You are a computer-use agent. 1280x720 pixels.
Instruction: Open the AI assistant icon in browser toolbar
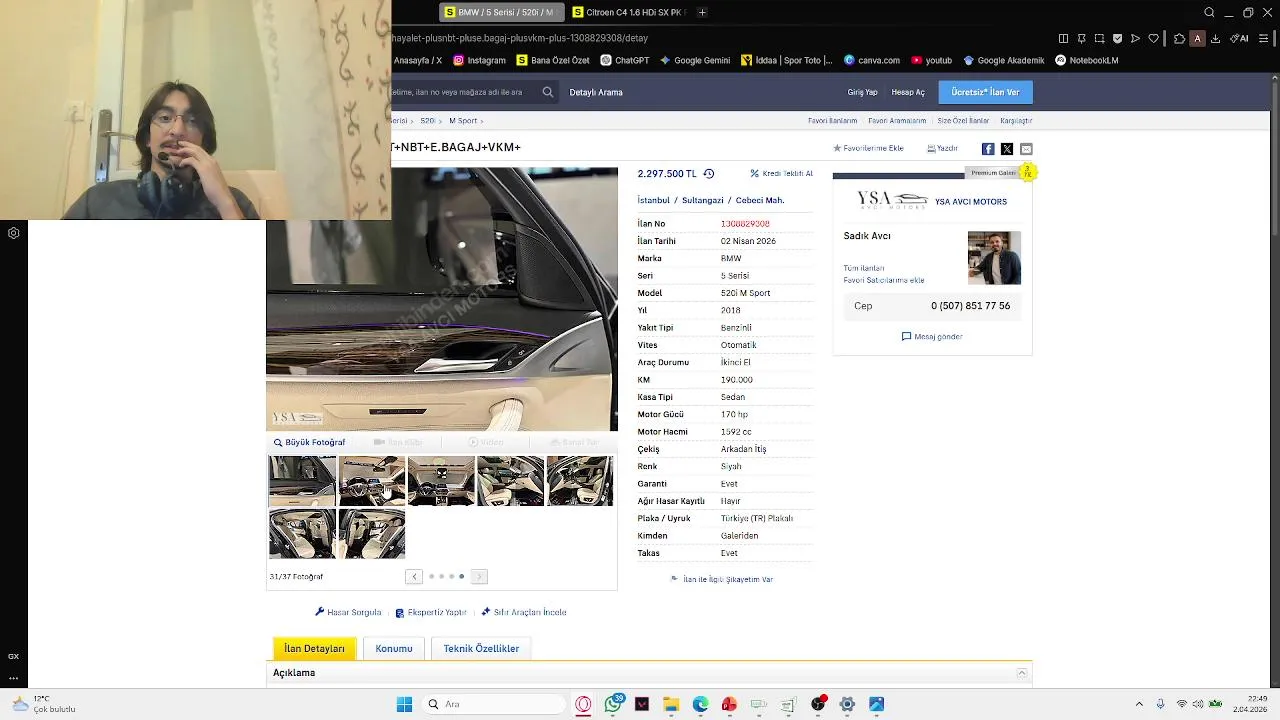point(1239,39)
